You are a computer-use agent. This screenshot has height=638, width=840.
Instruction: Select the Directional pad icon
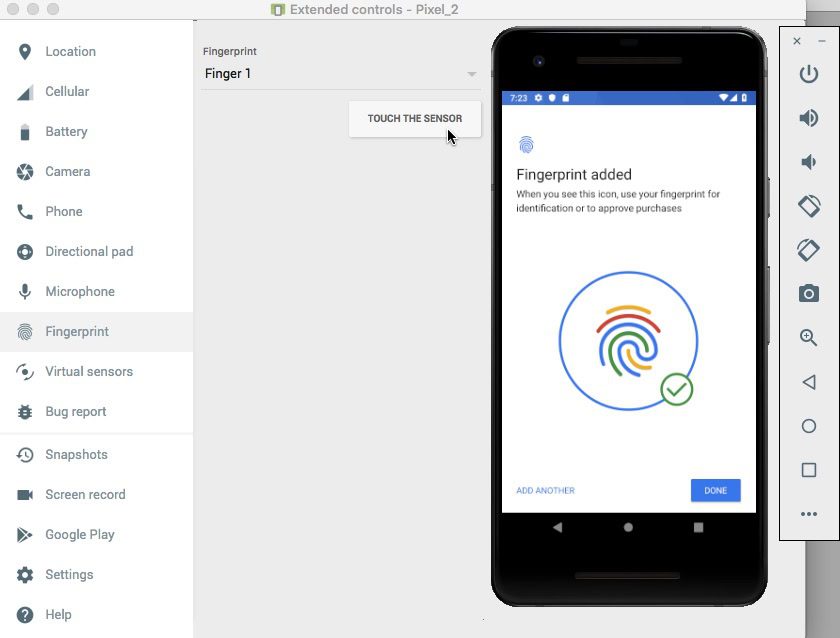point(25,252)
